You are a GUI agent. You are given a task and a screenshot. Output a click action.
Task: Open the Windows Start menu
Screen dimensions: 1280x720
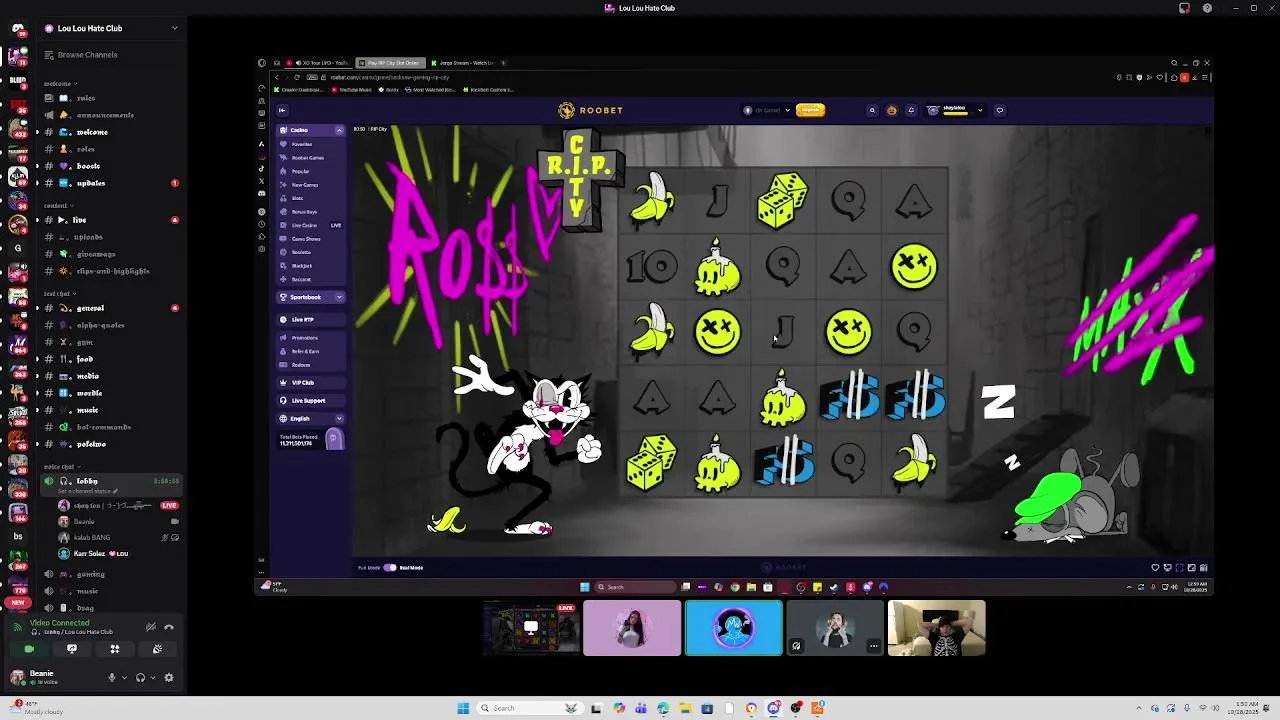pyautogui.click(x=463, y=708)
